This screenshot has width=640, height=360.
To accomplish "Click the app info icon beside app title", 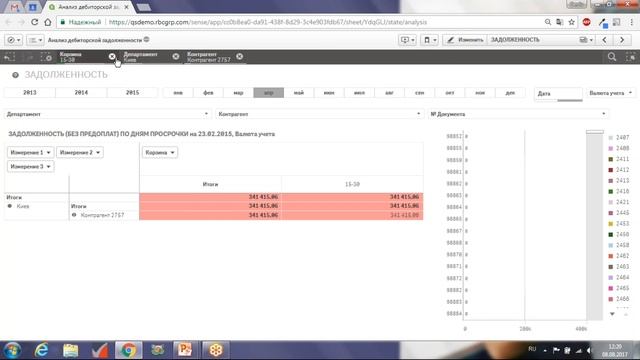I will [x=147, y=40].
